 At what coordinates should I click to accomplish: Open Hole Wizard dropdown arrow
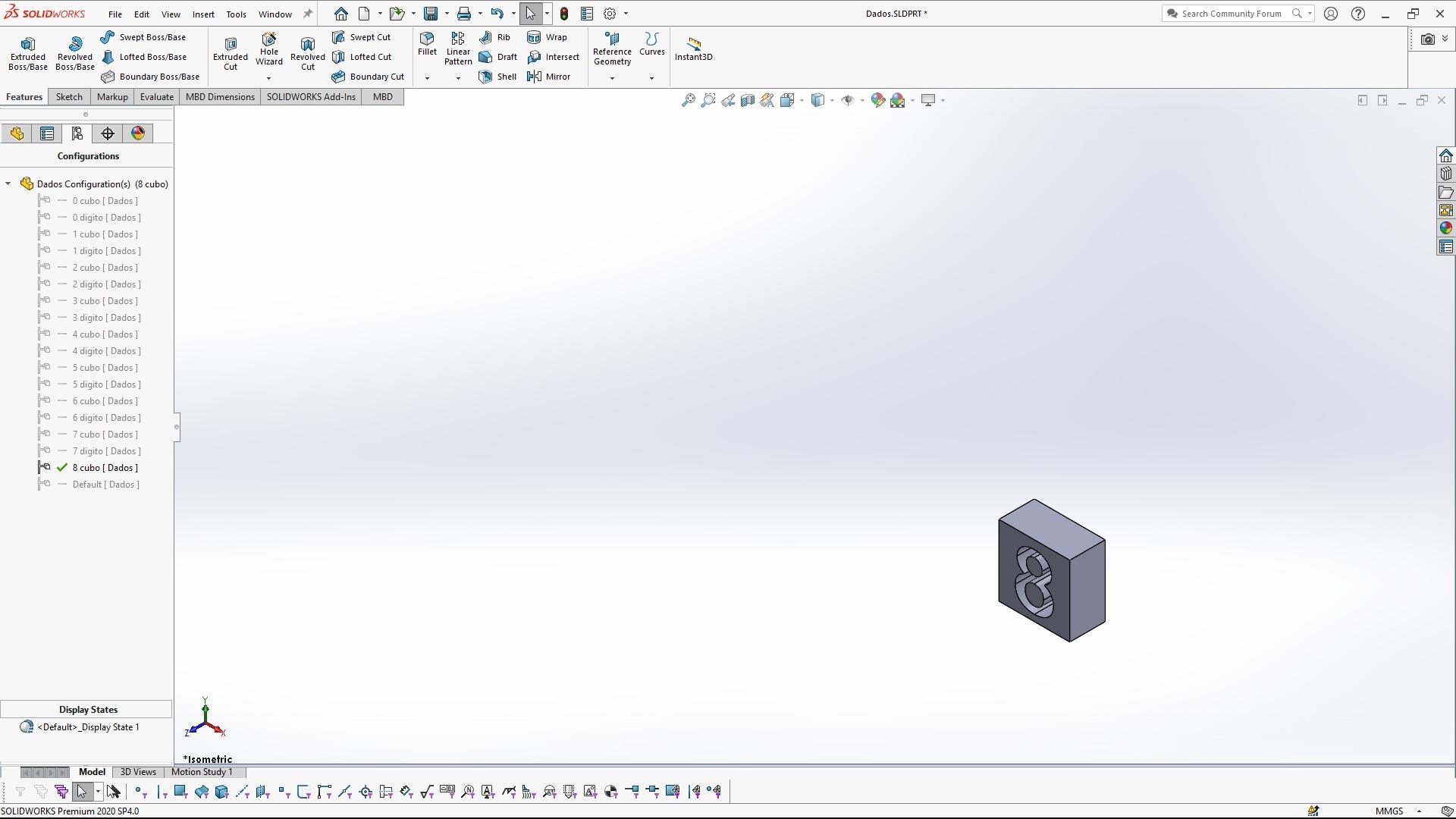(268, 78)
